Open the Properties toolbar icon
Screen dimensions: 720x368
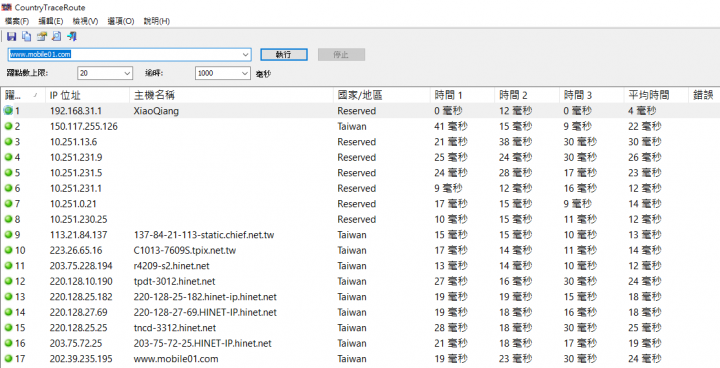(x=42, y=36)
